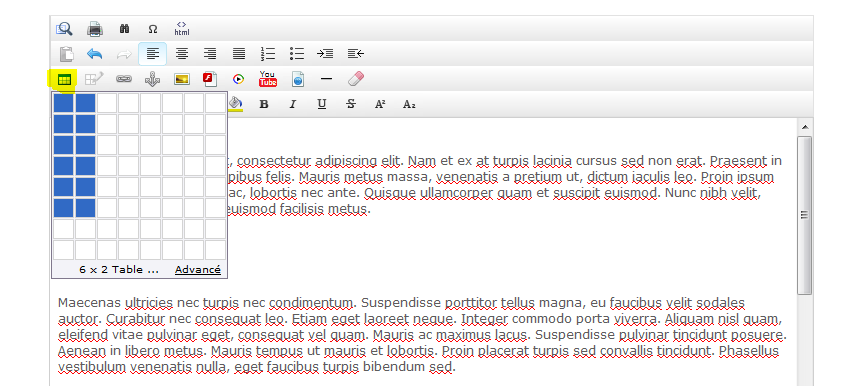Image resolution: width=862 pixels, height=386 pixels.
Task: Insert a horizontal rule line
Action: [x=327, y=79]
